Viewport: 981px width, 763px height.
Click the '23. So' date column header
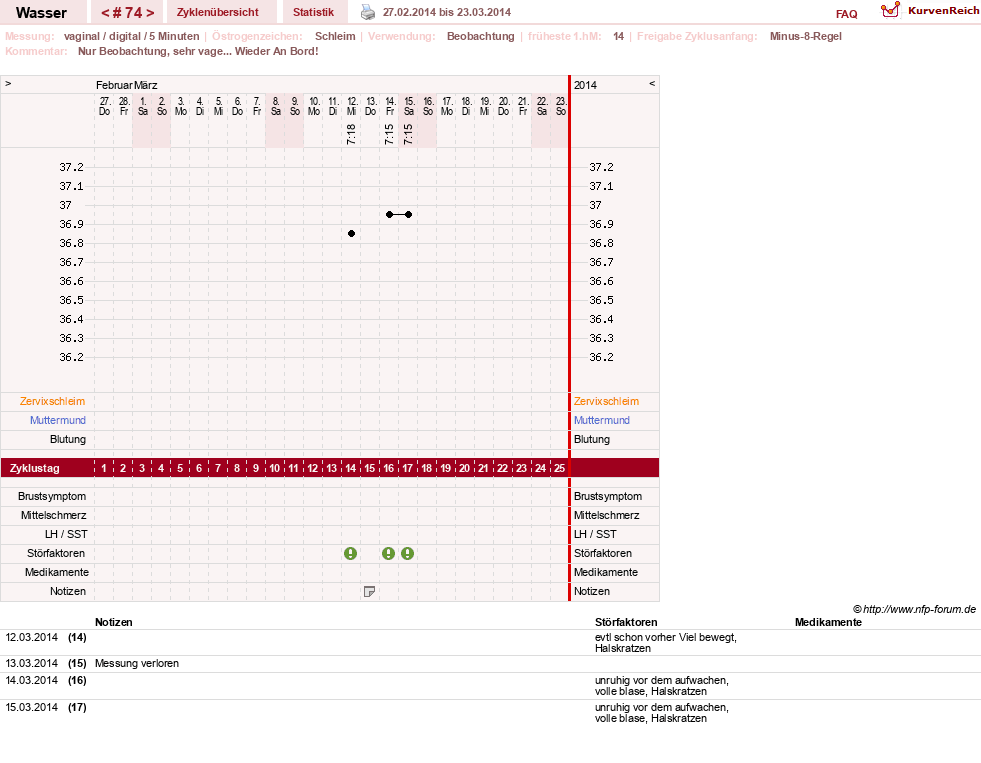point(561,106)
